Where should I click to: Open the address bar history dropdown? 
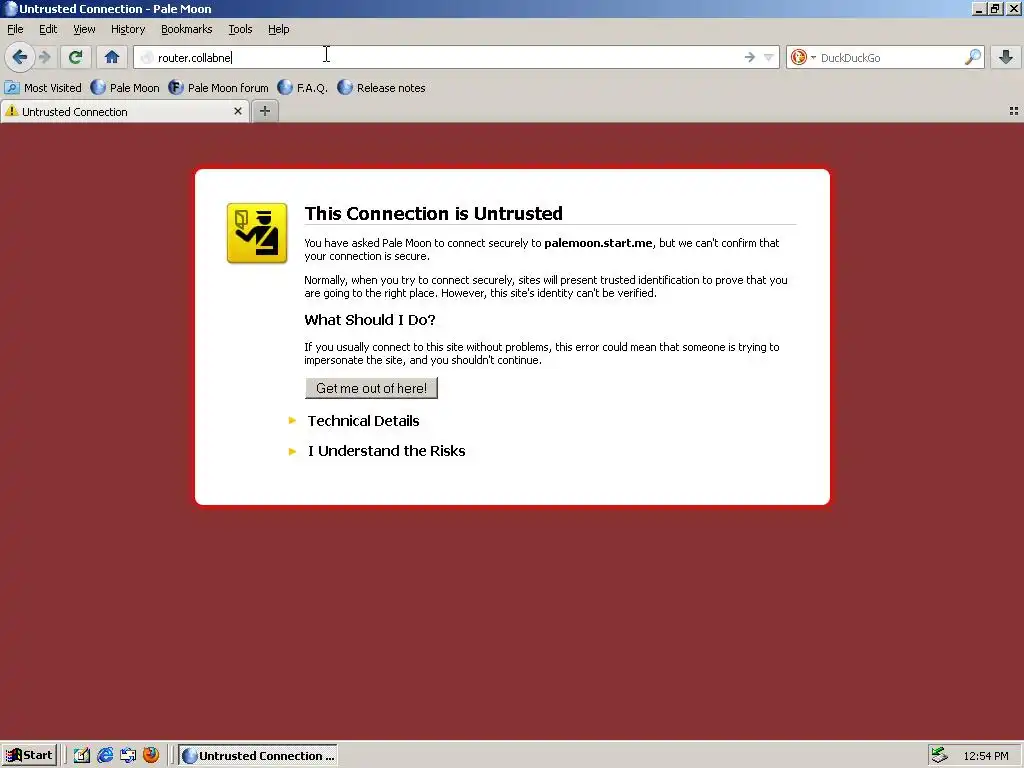tap(769, 57)
